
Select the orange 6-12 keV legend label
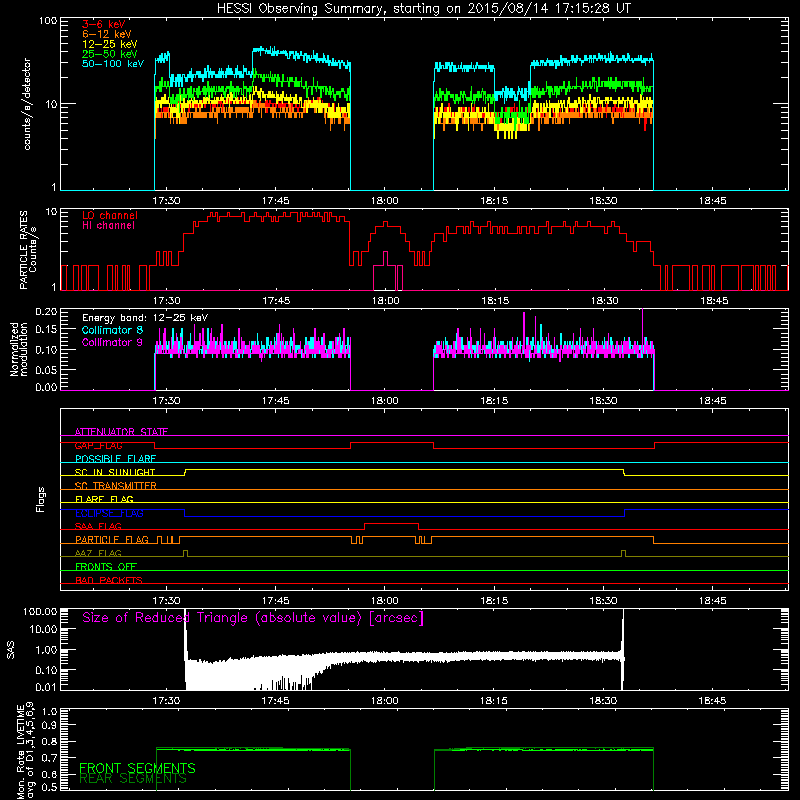click(x=107, y=34)
